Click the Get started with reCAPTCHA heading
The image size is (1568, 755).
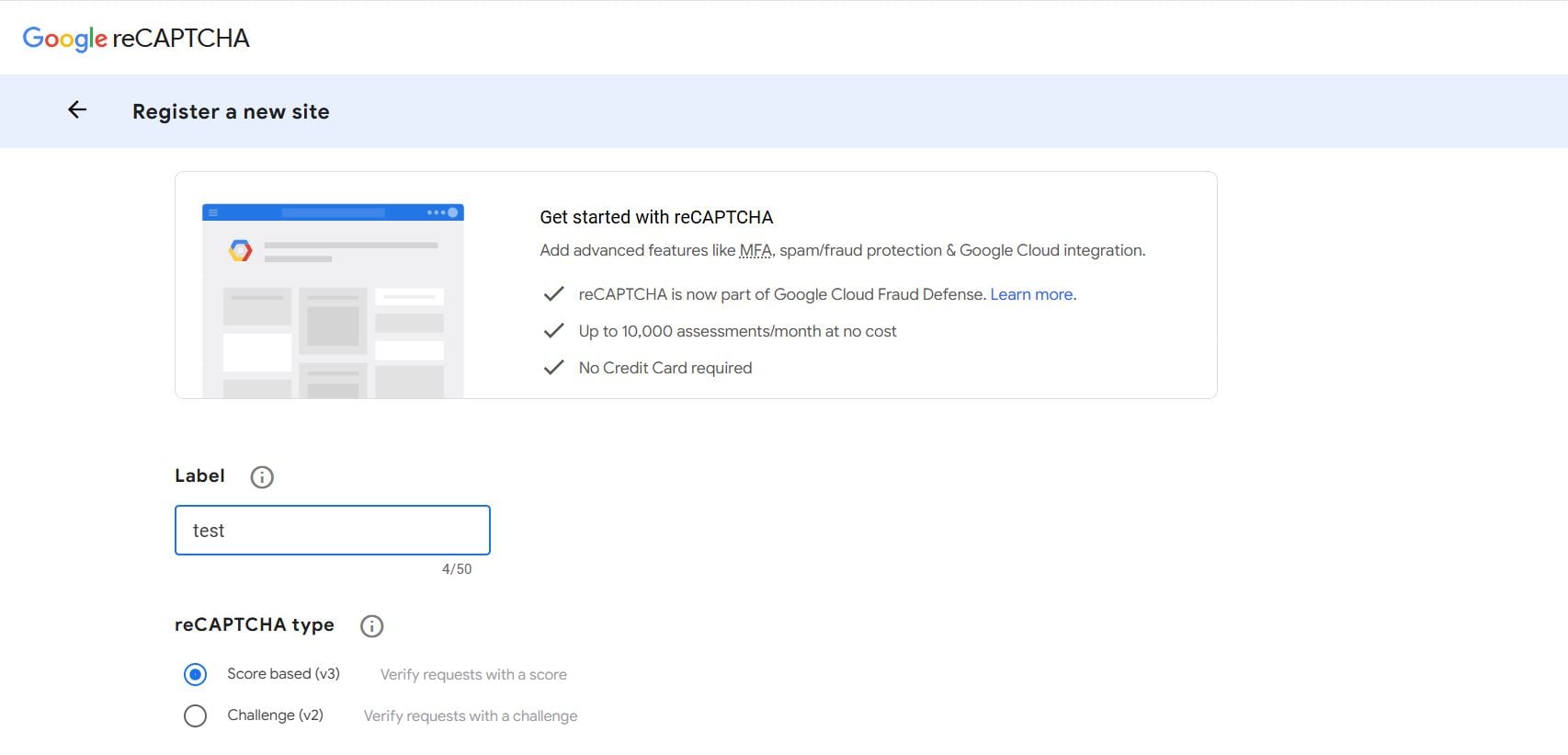click(656, 217)
